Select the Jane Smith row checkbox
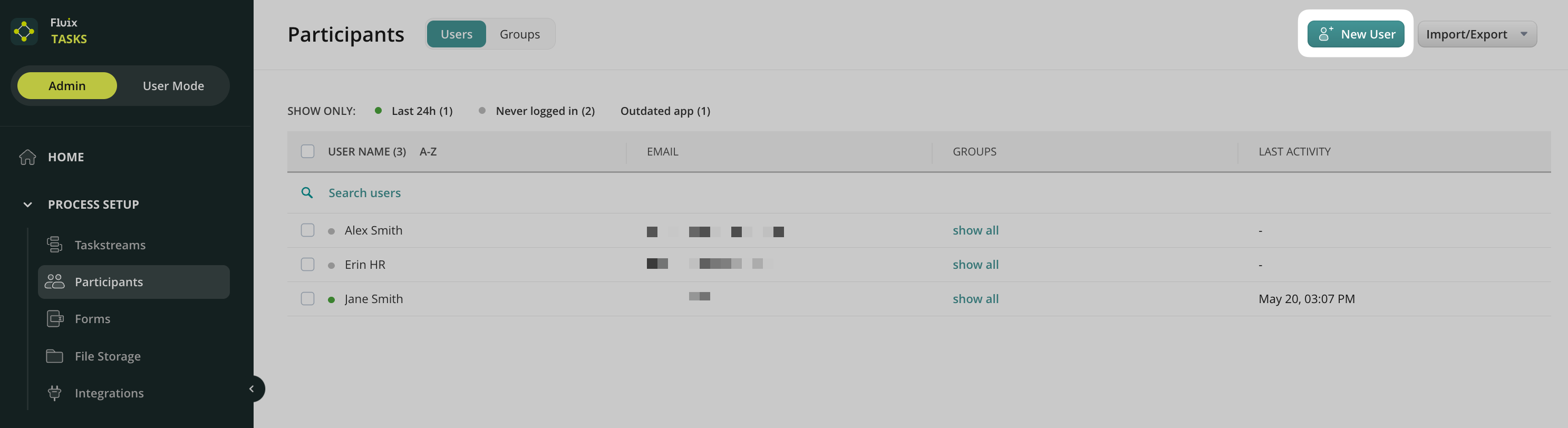Viewport: 1568px width, 428px height. tap(307, 299)
